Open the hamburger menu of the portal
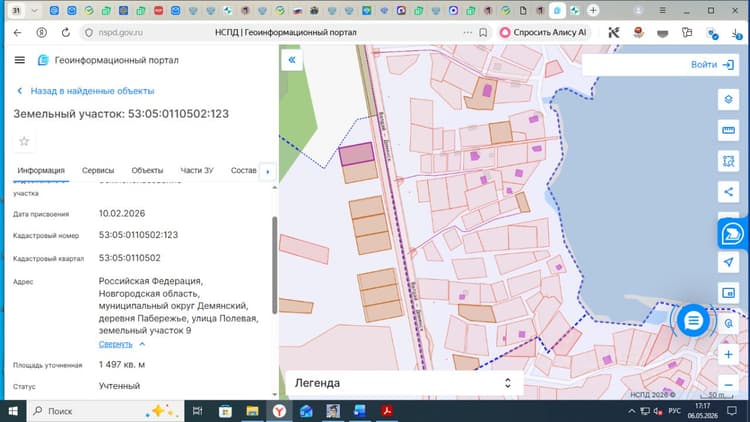 pyautogui.click(x=20, y=60)
